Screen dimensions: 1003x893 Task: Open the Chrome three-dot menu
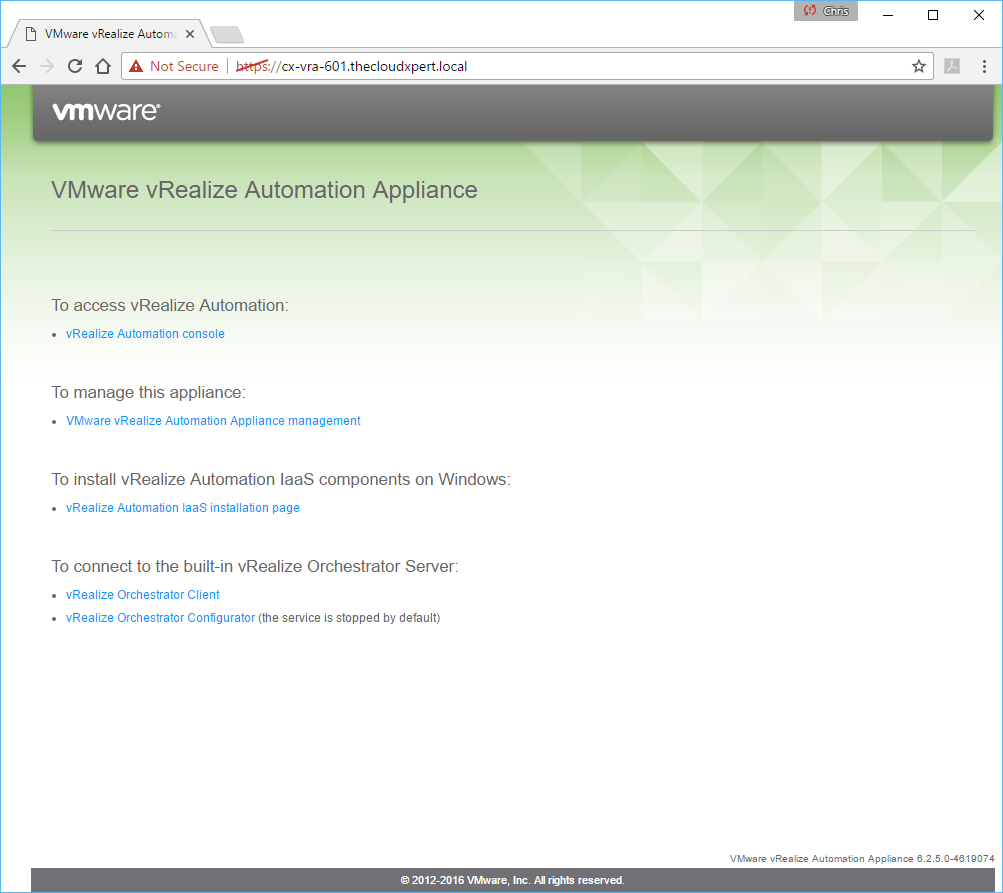coord(984,66)
